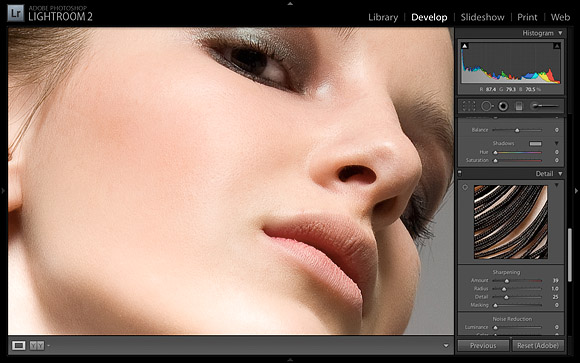Click the Luminance value 0
580x363 pixels.
tap(557, 327)
